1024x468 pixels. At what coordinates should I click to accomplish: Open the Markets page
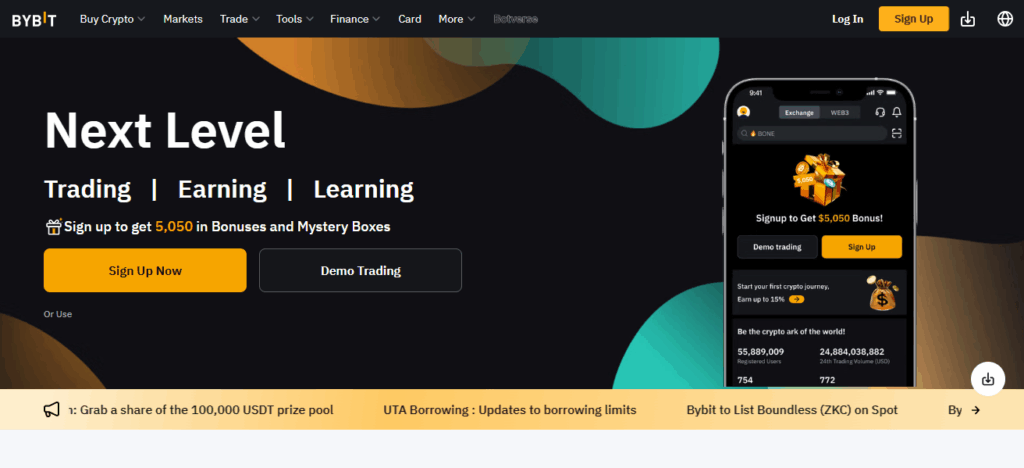183,19
